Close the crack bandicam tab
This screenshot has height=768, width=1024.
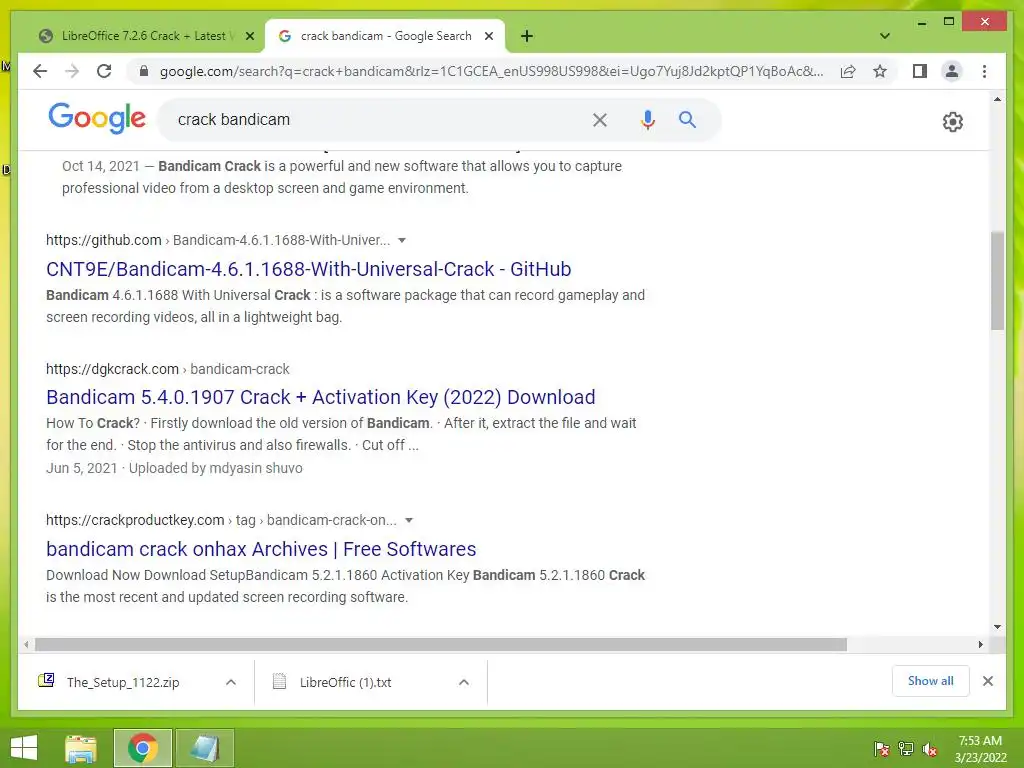pyautogui.click(x=488, y=37)
